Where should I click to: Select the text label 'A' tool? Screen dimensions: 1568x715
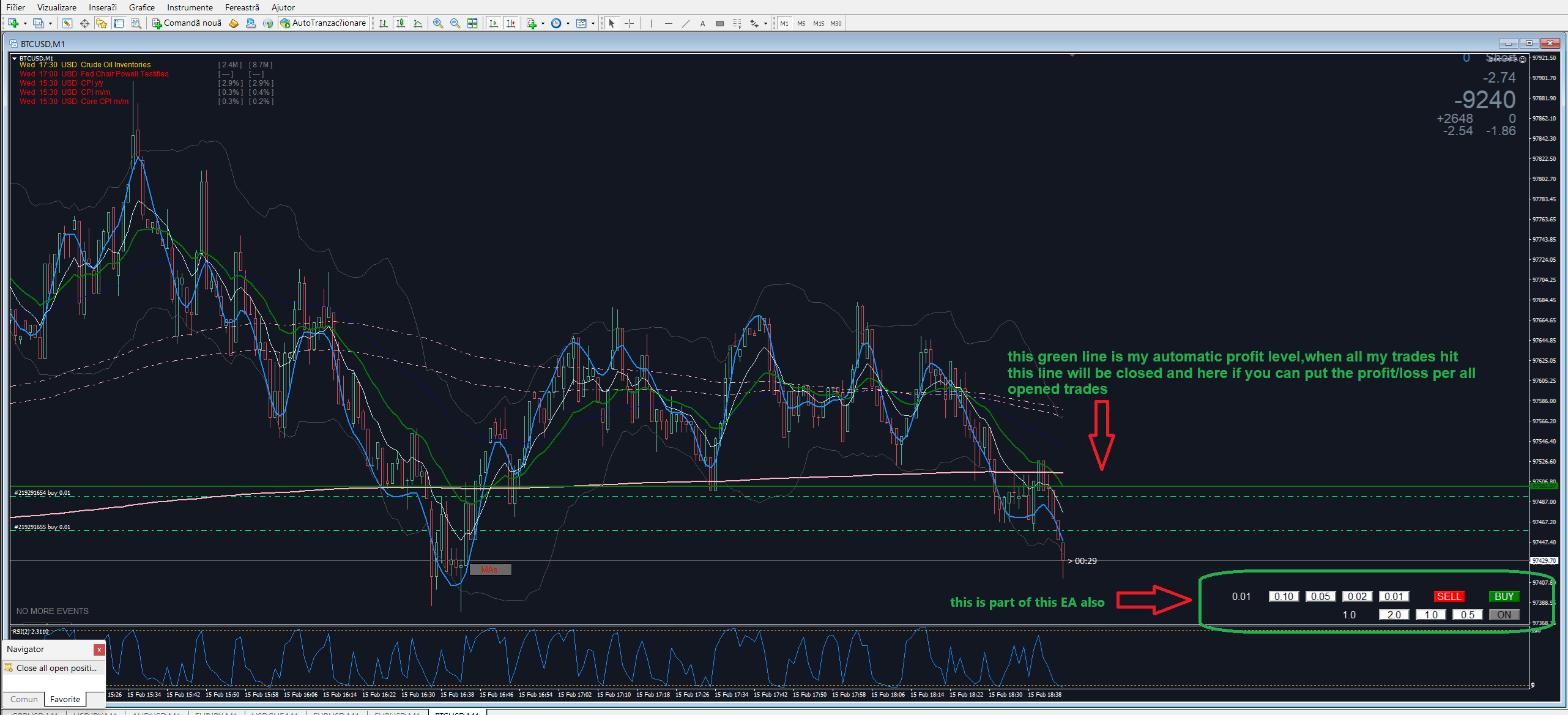tap(702, 23)
